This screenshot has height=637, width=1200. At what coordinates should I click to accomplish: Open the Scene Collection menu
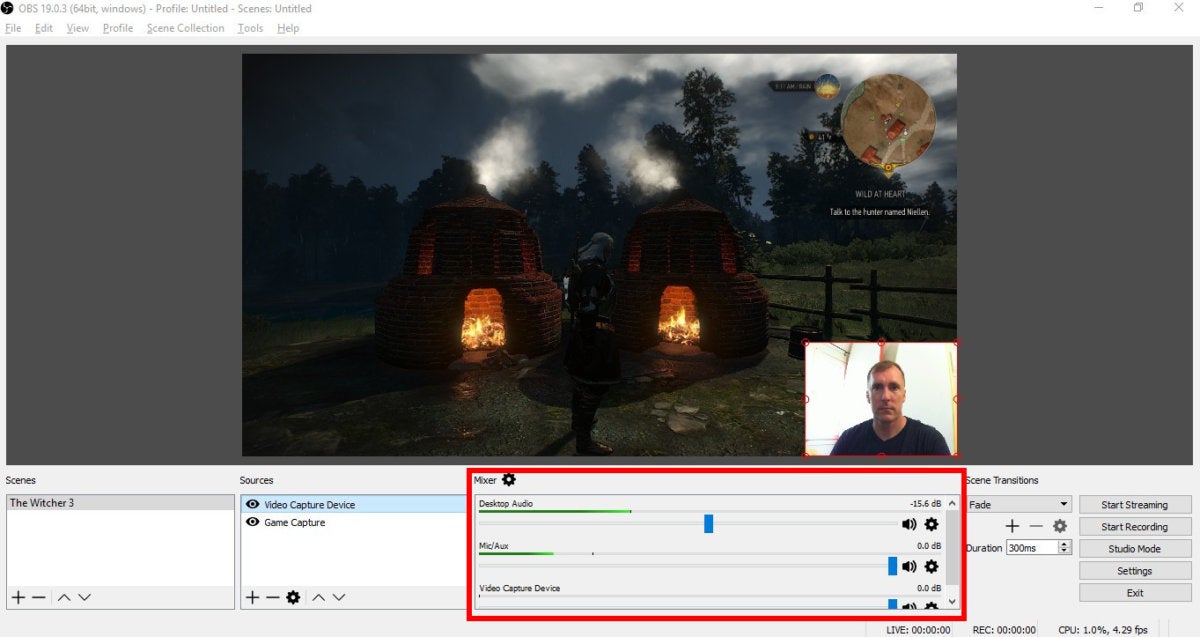186,28
